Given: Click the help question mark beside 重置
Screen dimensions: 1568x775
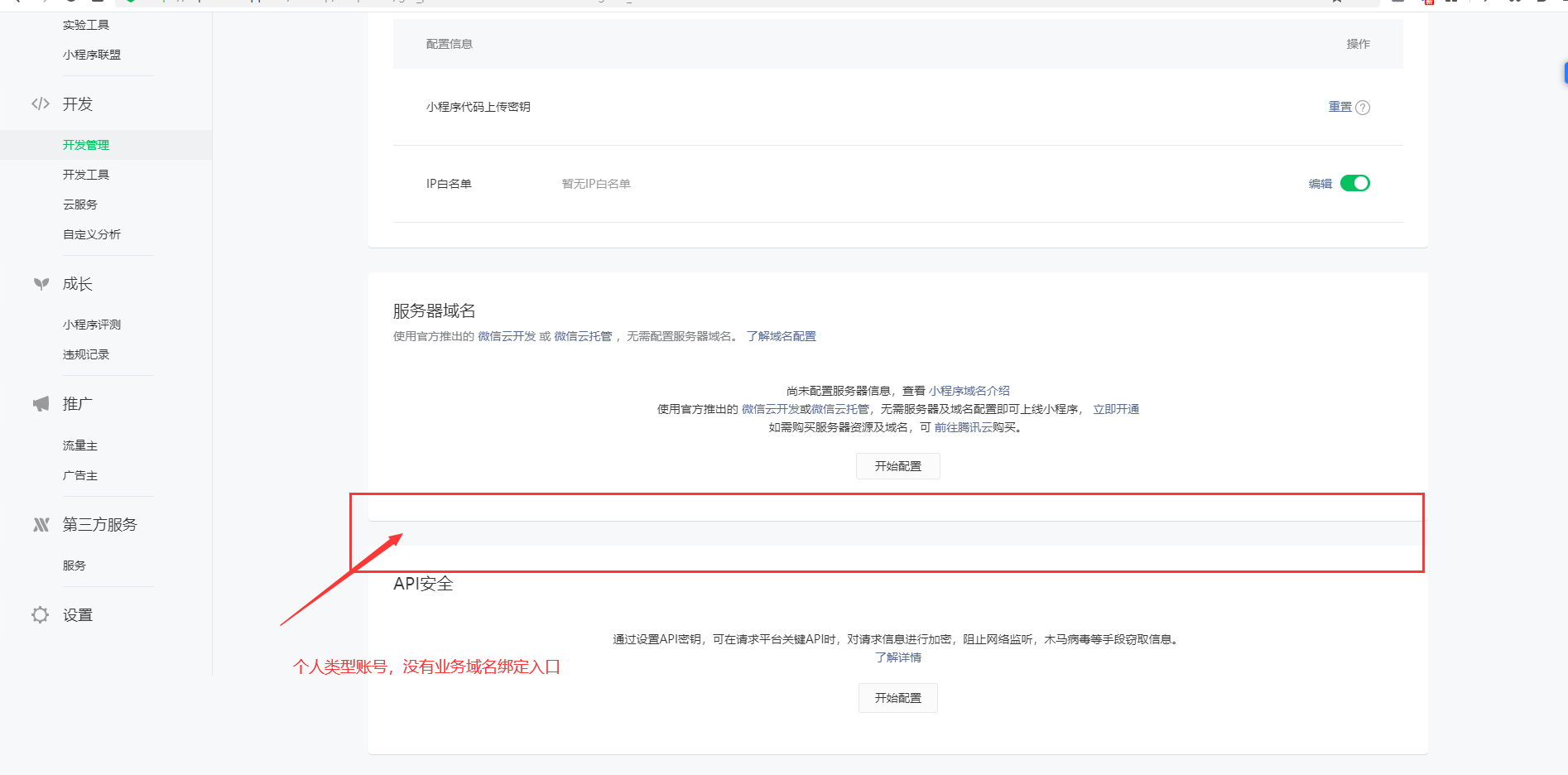Looking at the screenshot, I should click(x=1363, y=108).
